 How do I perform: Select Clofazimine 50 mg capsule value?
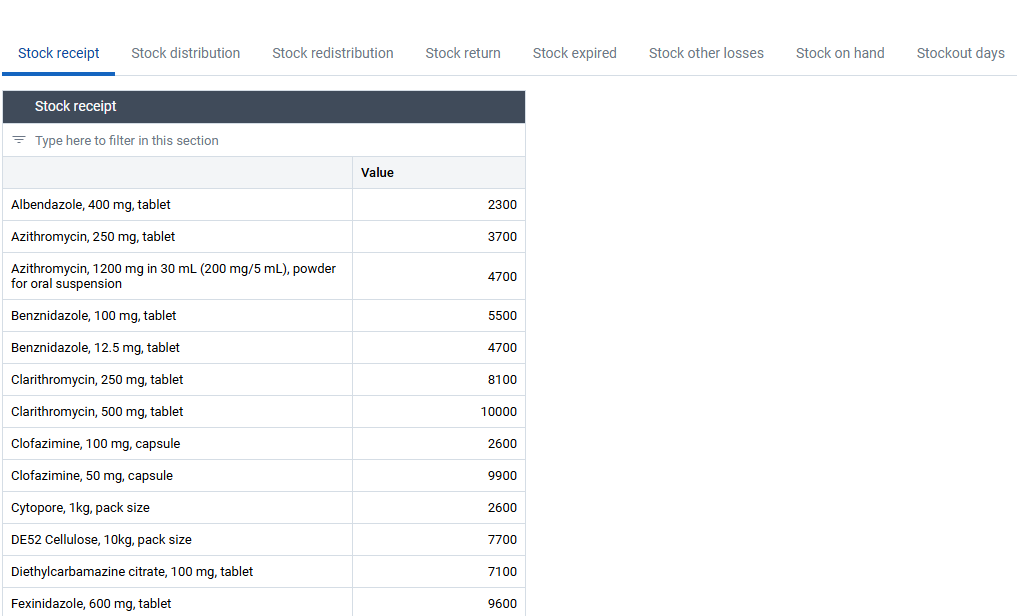pyautogui.click(x=438, y=476)
